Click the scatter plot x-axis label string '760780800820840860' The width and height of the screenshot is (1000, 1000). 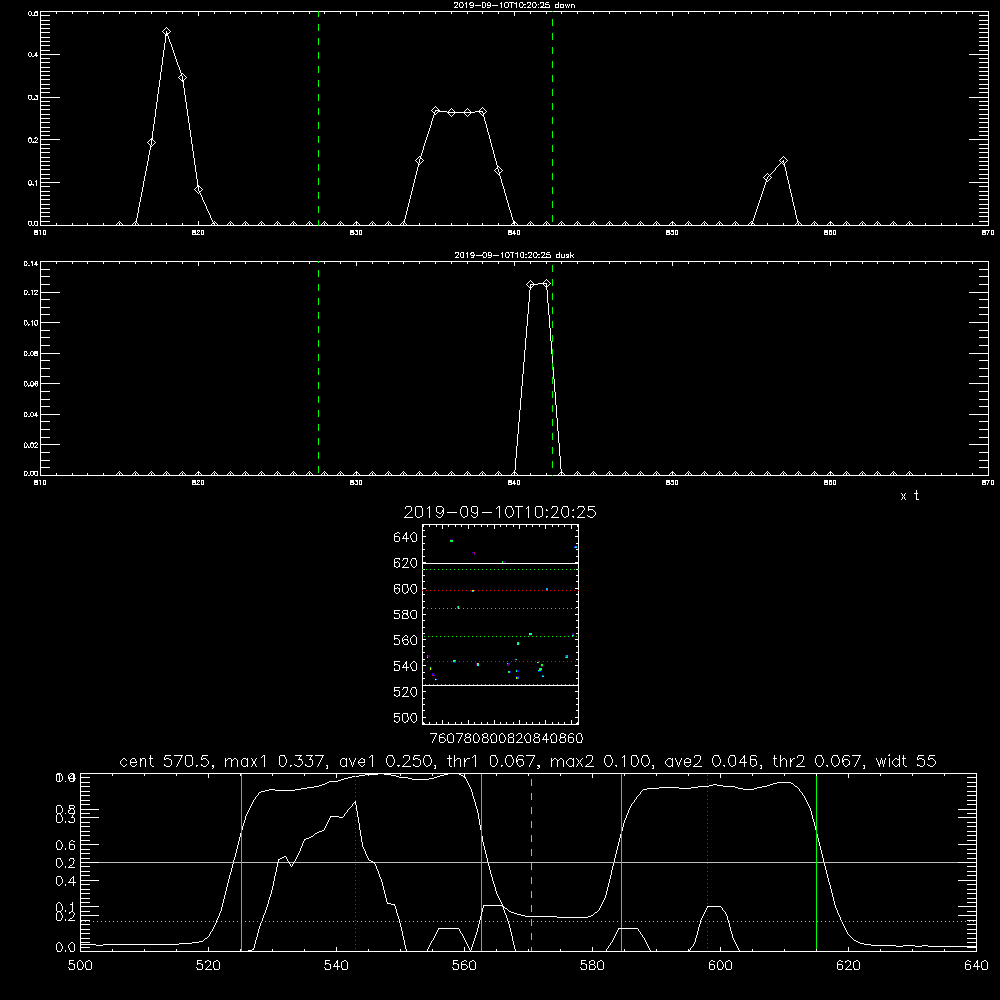[506, 739]
